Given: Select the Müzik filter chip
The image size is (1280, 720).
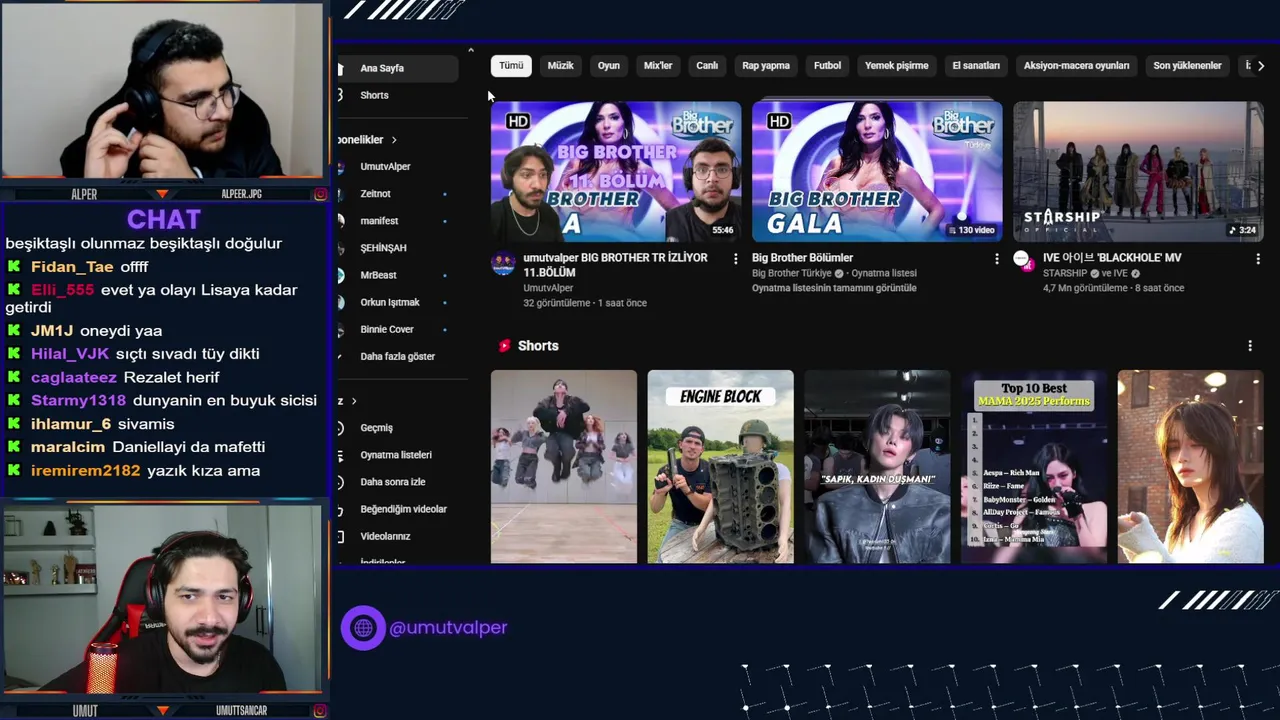Looking at the screenshot, I should point(561,66).
